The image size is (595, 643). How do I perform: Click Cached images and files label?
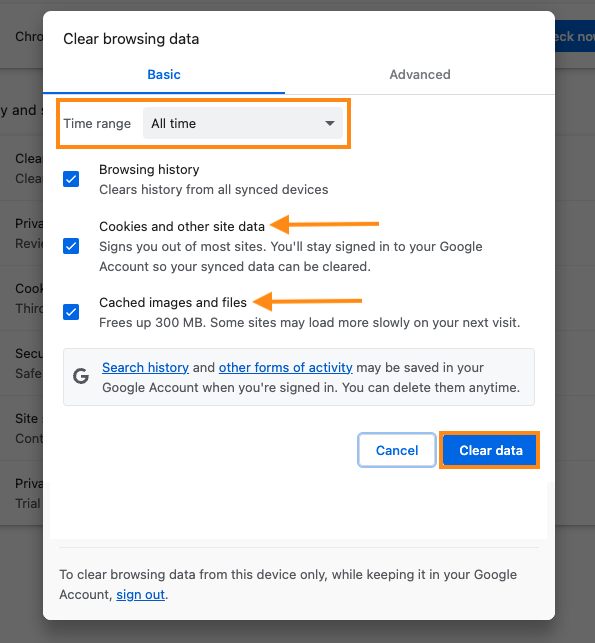coord(173,303)
